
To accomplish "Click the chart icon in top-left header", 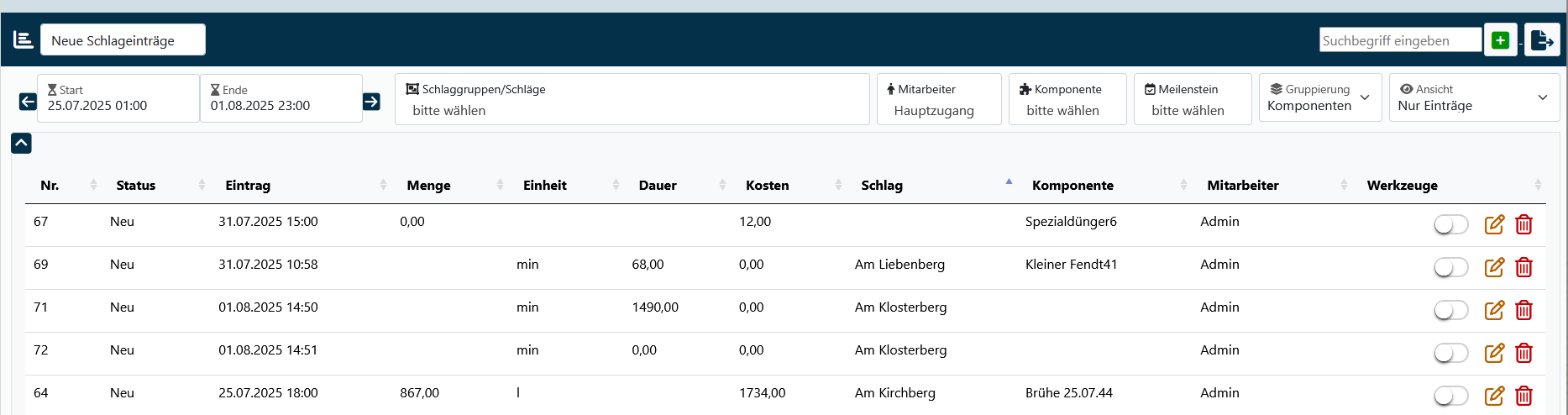I will tap(24, 39).
